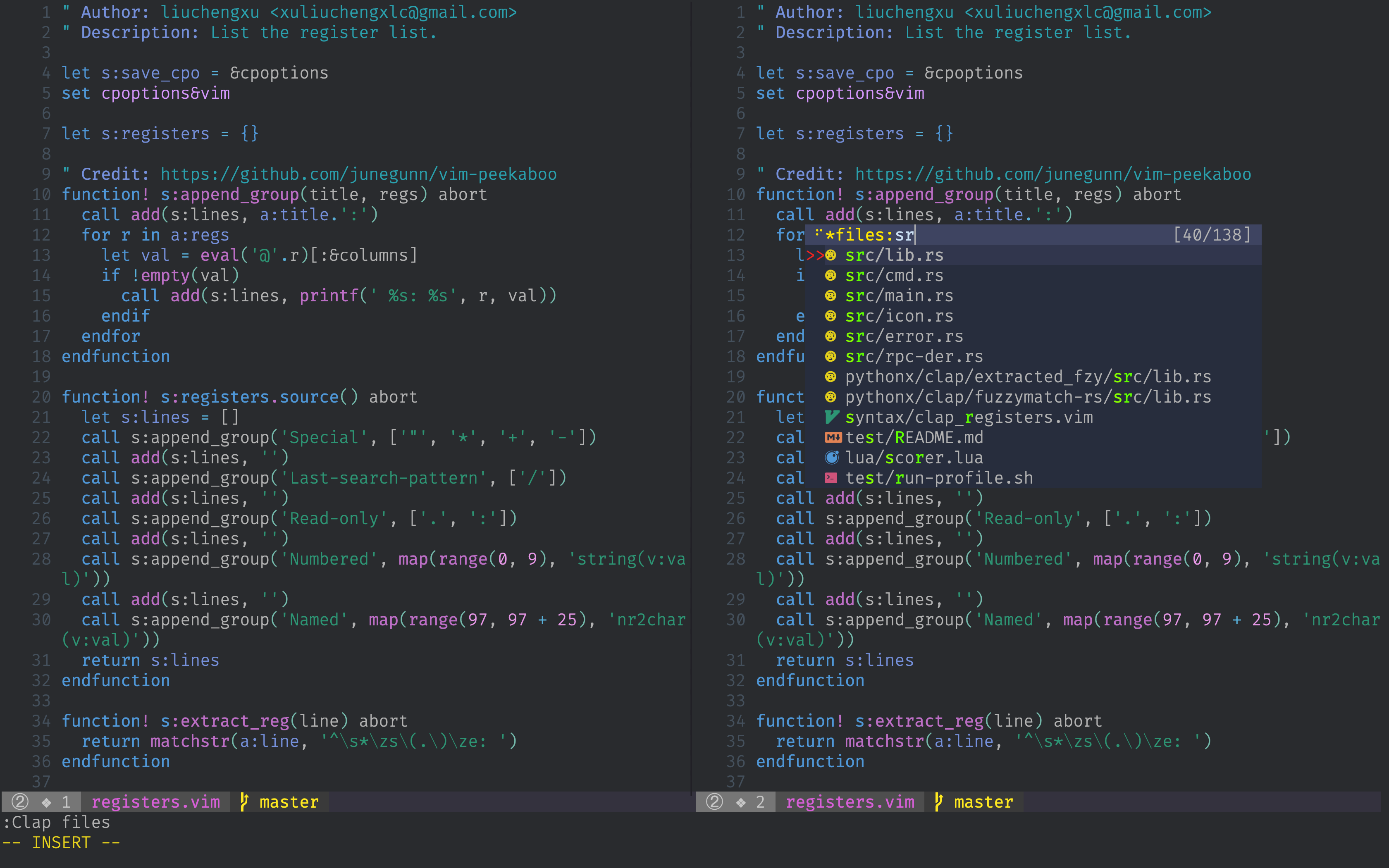The image size is (1389, 868).
Task: Click the Rust icon beside src/icon.rs
Action: [831, 316]
